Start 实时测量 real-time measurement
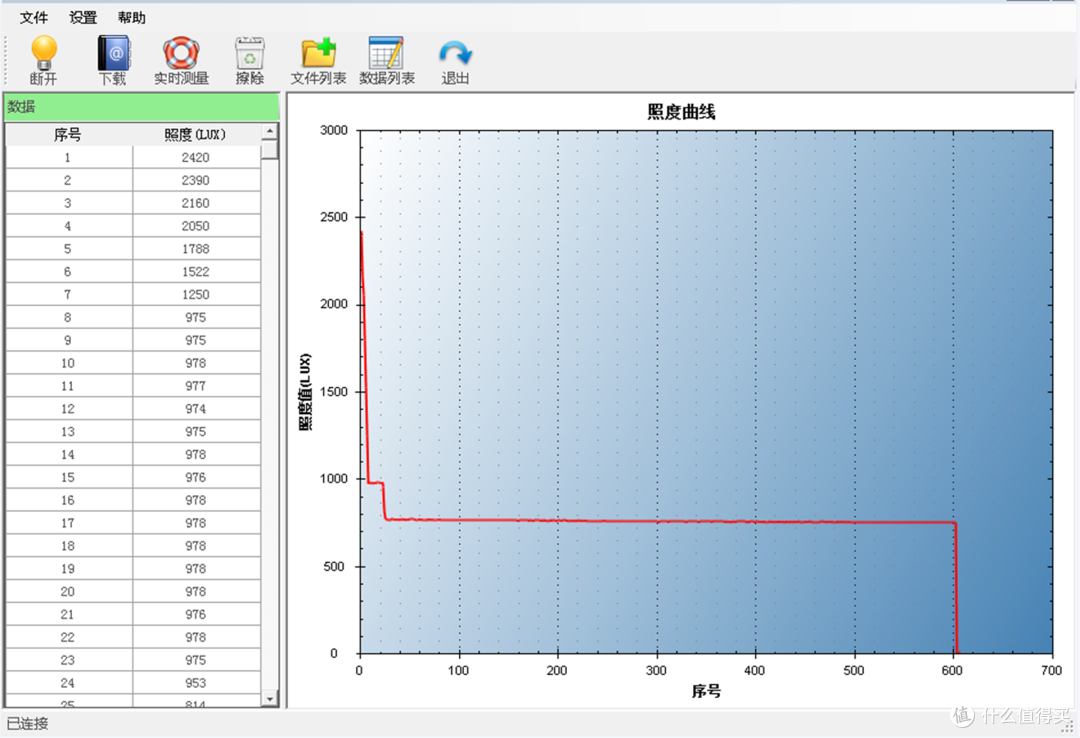Screen dimensions: 1080x738 tap(181, 60)
